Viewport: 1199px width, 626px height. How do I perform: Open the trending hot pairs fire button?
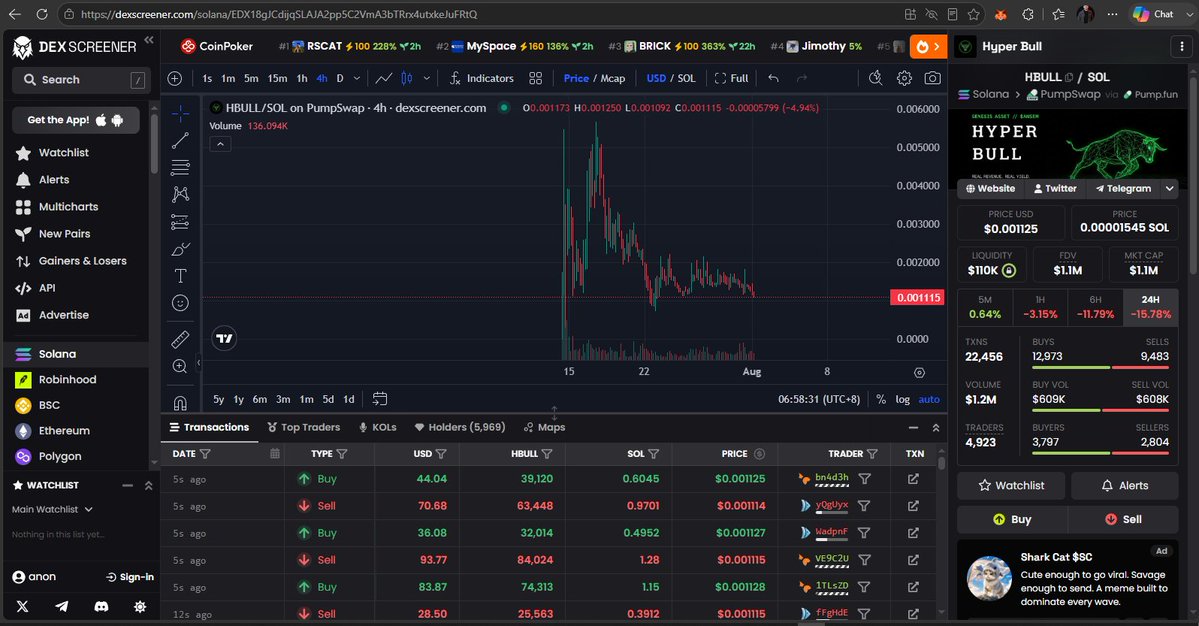pos(928,47)
